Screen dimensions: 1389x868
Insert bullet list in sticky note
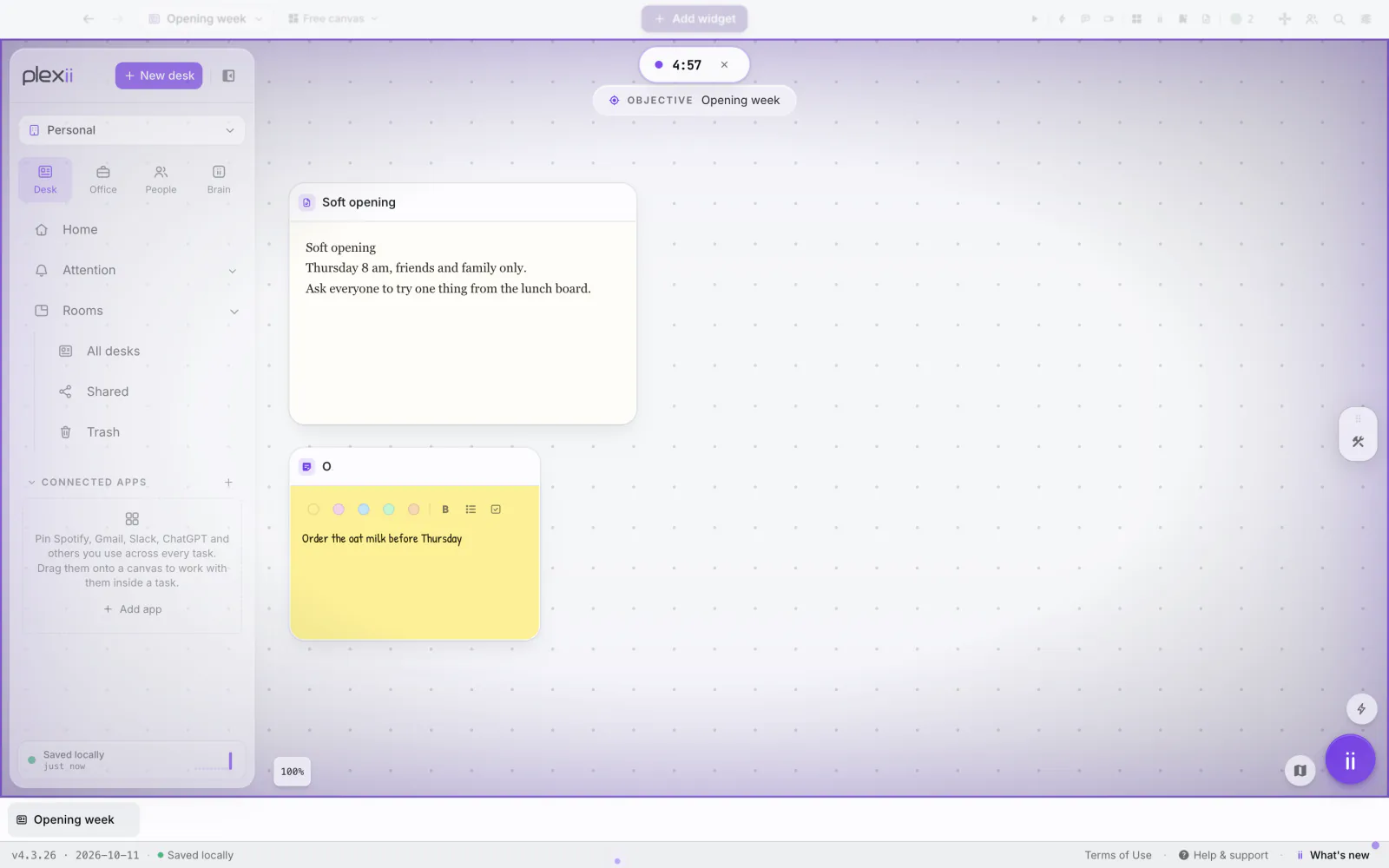click(x=471, y=510)
